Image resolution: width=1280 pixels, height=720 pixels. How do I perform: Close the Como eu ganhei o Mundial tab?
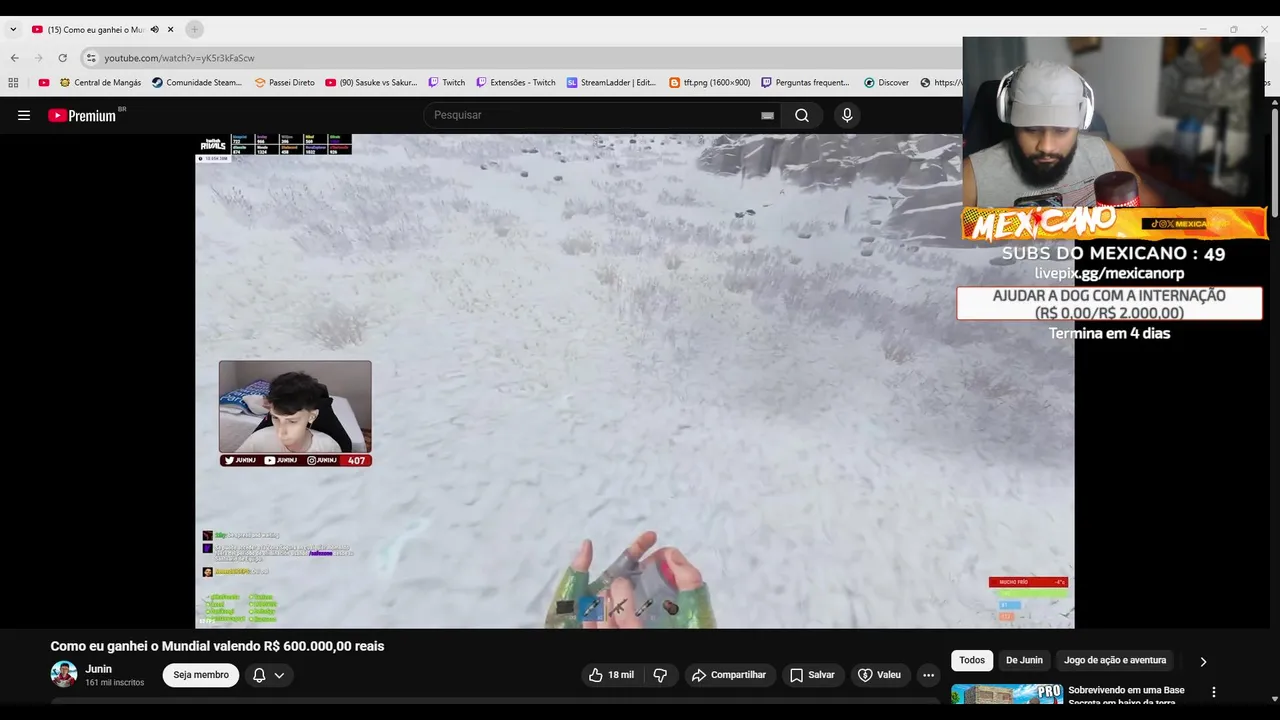(x=171, y=30)
